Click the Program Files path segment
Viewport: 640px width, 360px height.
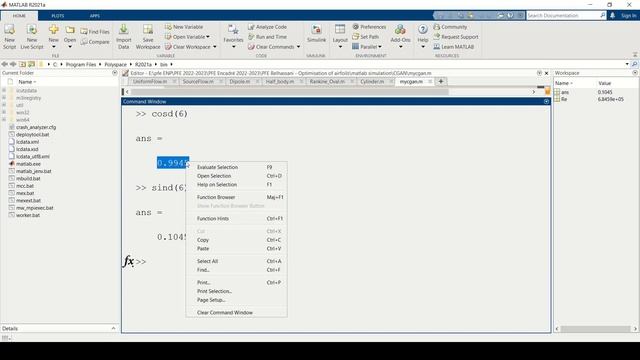80,64
